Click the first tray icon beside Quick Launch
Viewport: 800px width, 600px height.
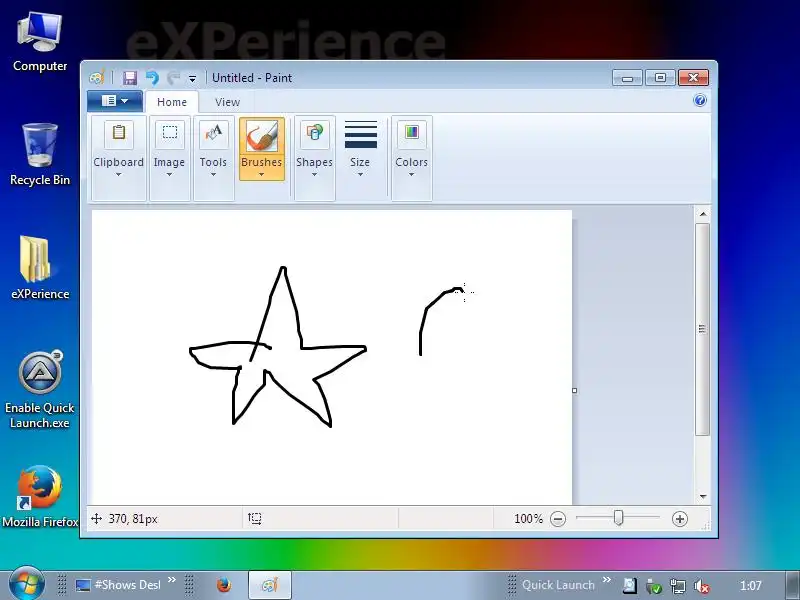(630, 586)
